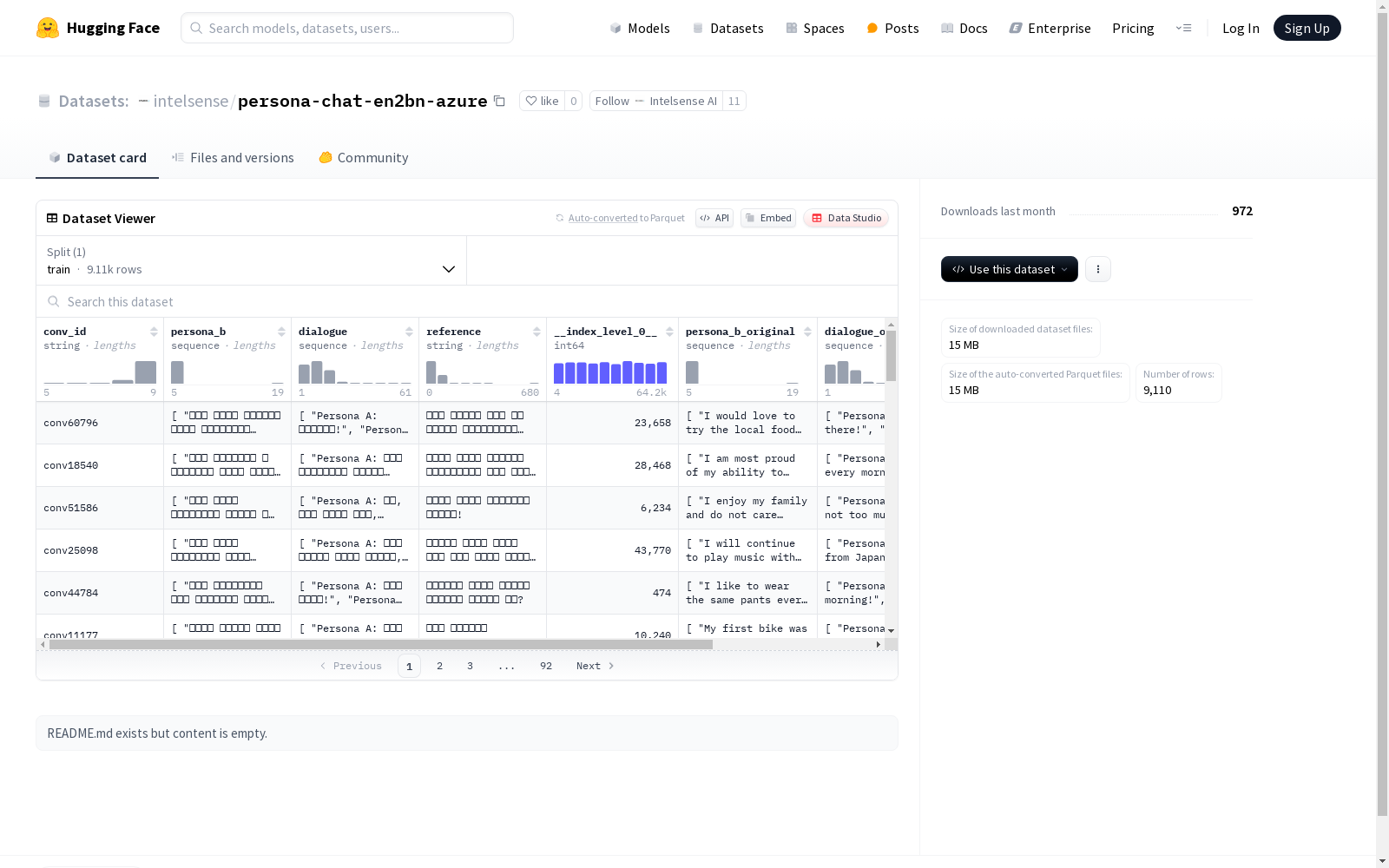The image size is (1389, 868).
Task: Sort the persona_b column
Action: click(281, 332)
